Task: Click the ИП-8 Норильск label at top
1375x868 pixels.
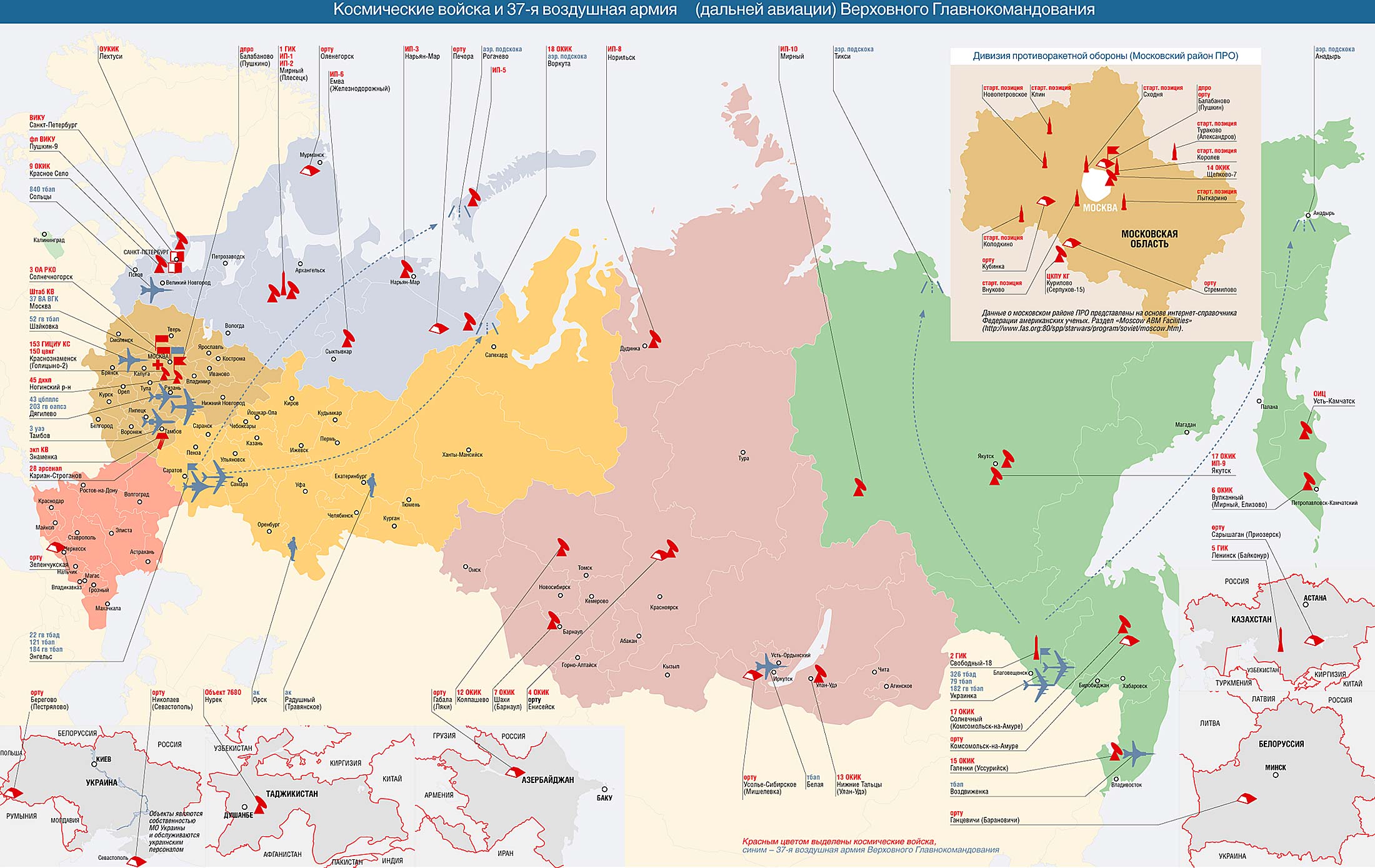Action: [621, 53]
